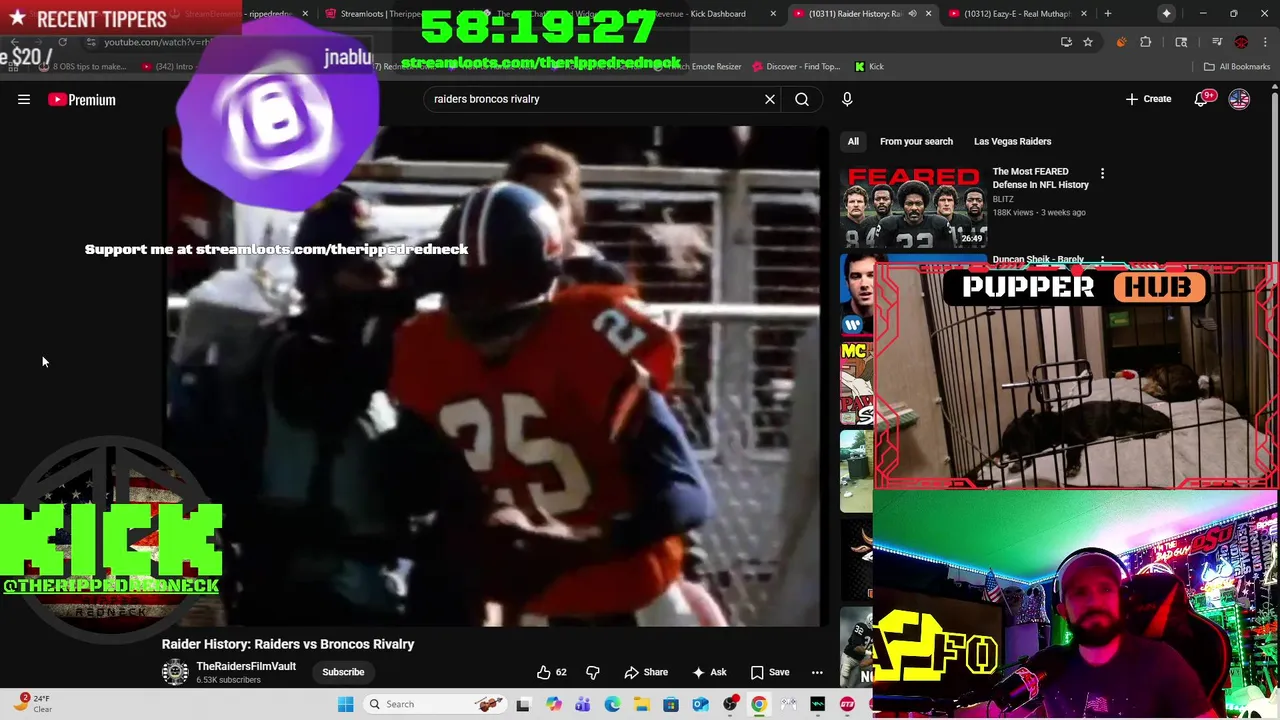Open Windows Start menu
This screenshot has height=720, width=1280.
click(x=345, y=704)
